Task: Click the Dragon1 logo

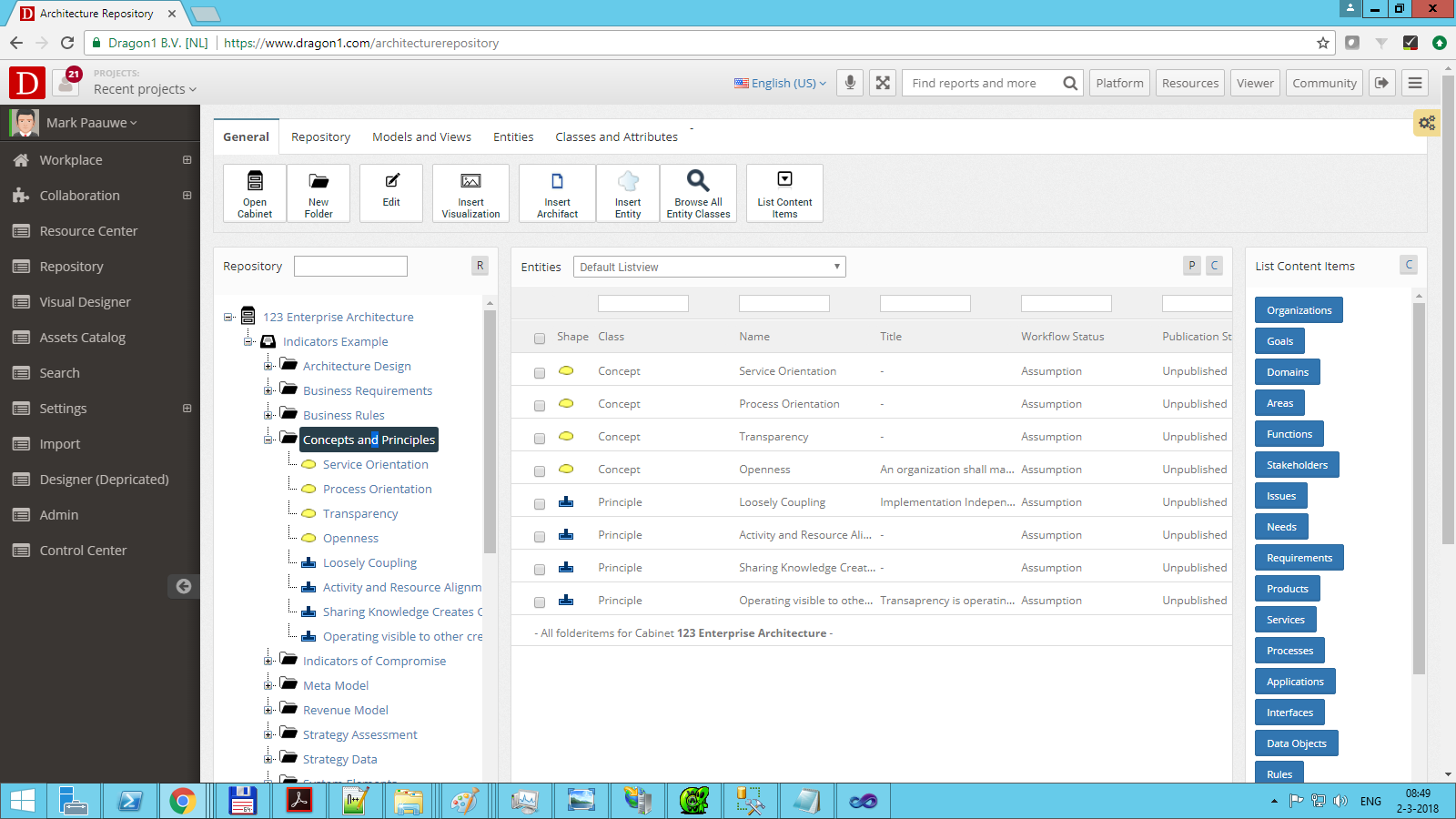Action: point(27,84)
